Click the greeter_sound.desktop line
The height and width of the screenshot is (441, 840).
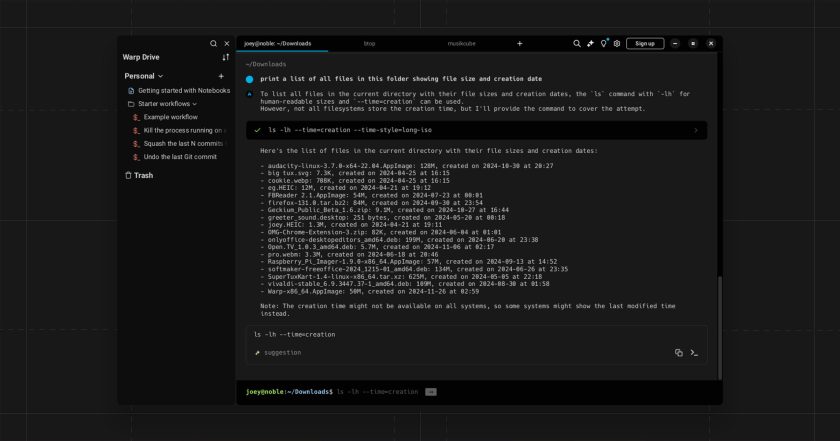[383, 218]
